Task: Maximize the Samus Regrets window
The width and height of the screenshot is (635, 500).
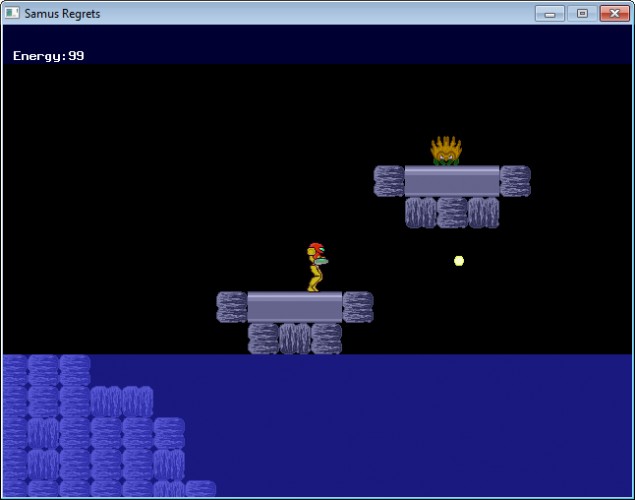Action: pyautogui.click(x=582, y=14)
